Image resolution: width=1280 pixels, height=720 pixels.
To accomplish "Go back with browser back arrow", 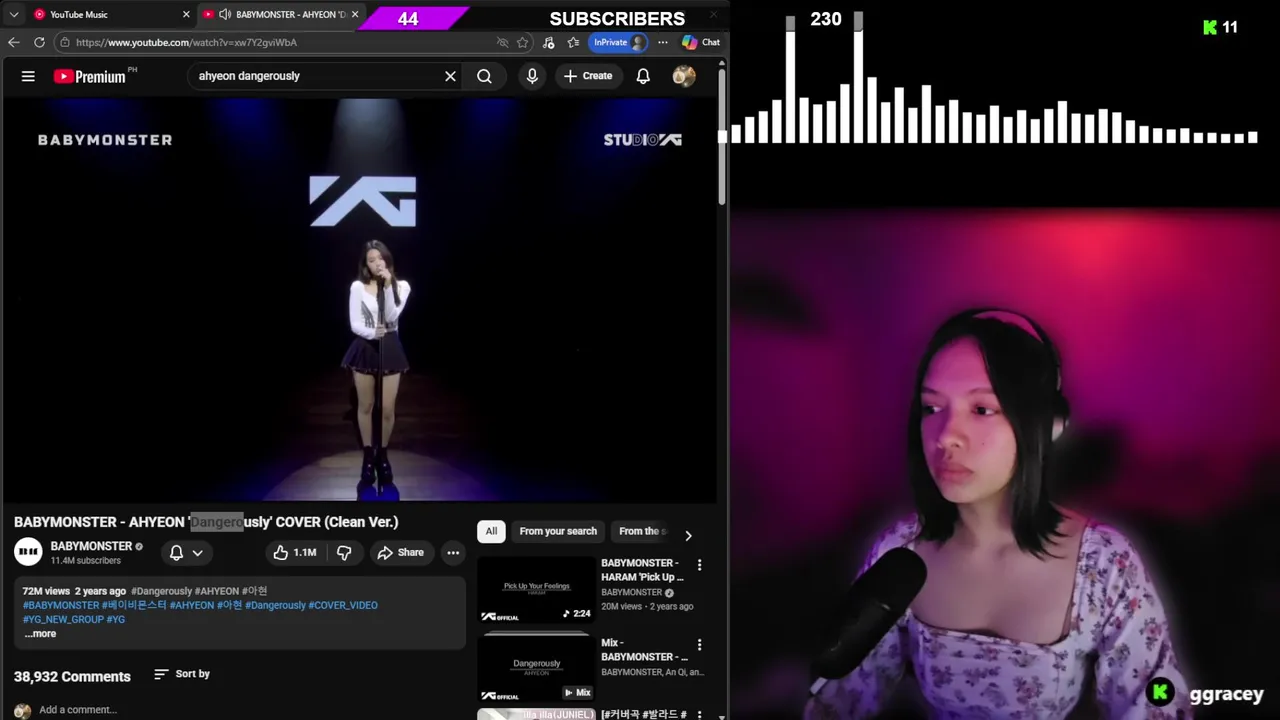I will [x=13, y=42].
